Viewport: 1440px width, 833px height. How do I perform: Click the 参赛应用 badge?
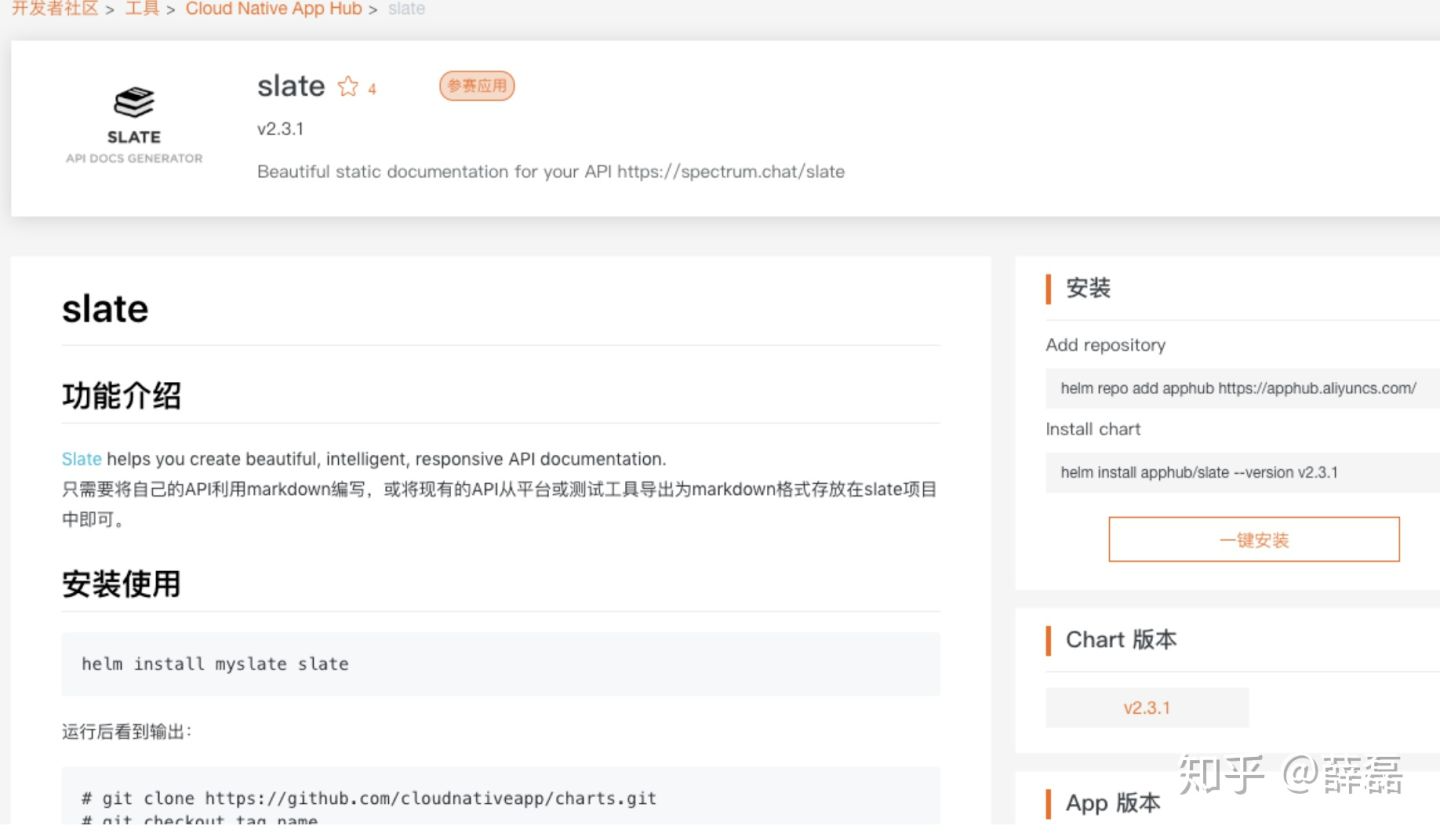click(x=477, y=86)
